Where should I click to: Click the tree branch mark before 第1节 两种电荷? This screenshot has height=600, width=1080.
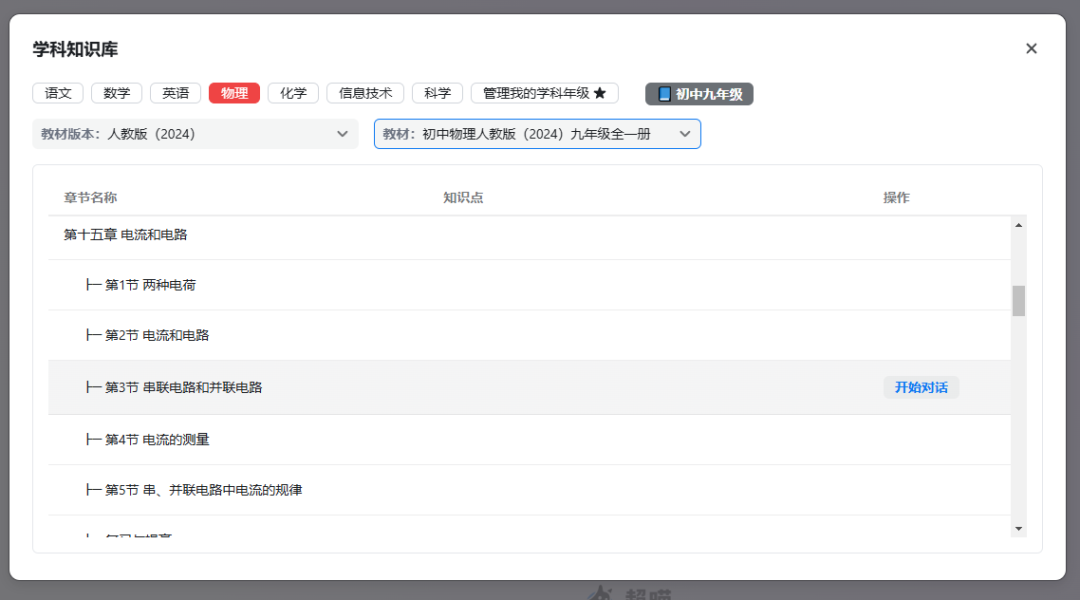92,284
